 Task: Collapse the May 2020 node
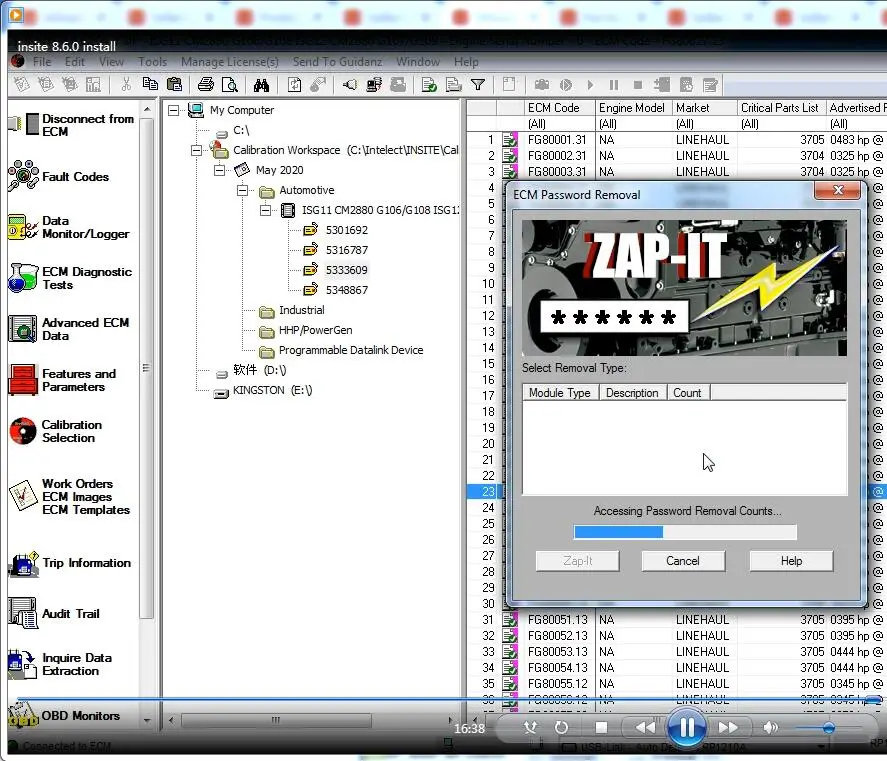coord(219,170)
